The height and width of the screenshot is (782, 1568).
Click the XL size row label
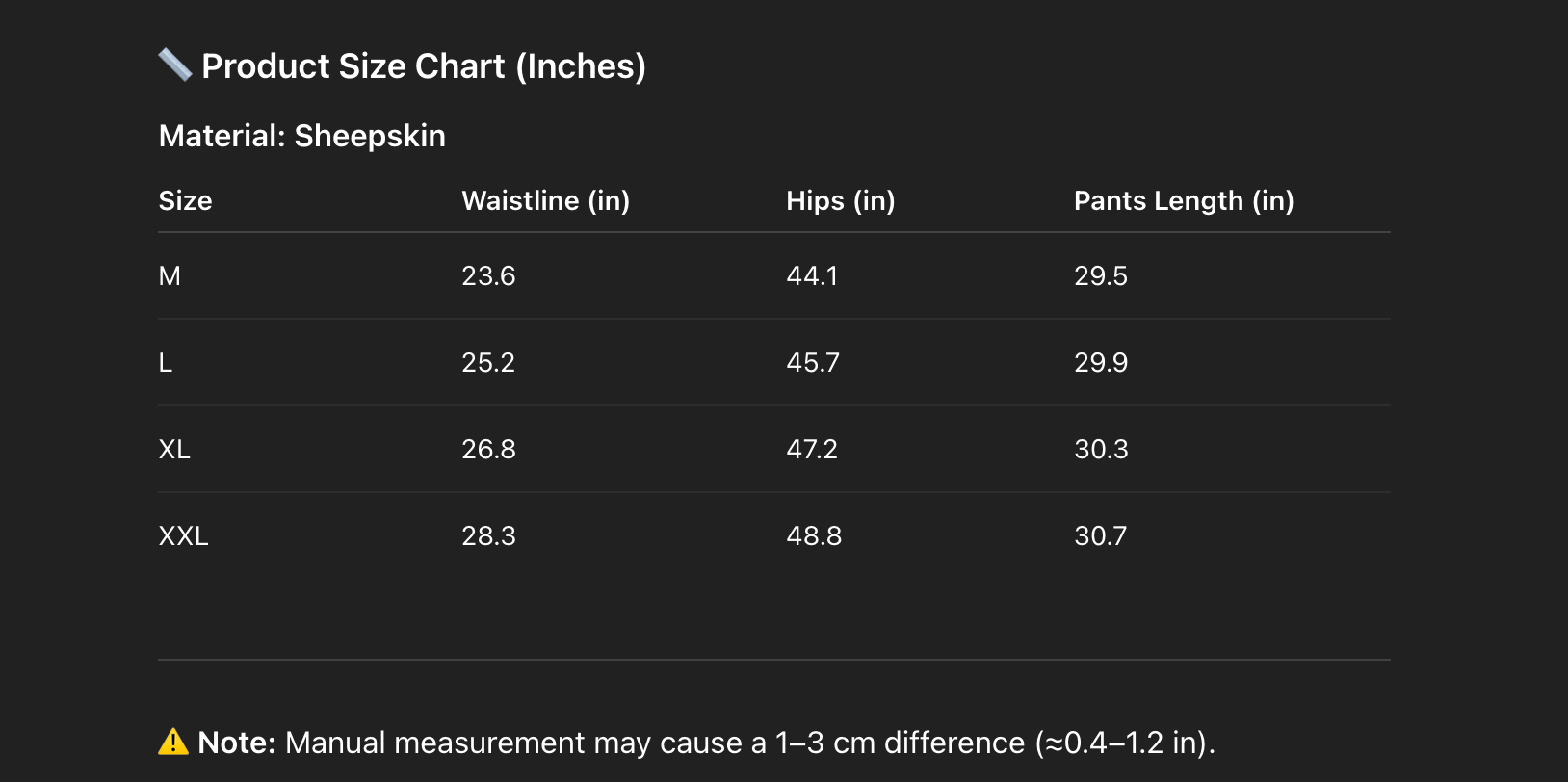[x=174, y=450]
